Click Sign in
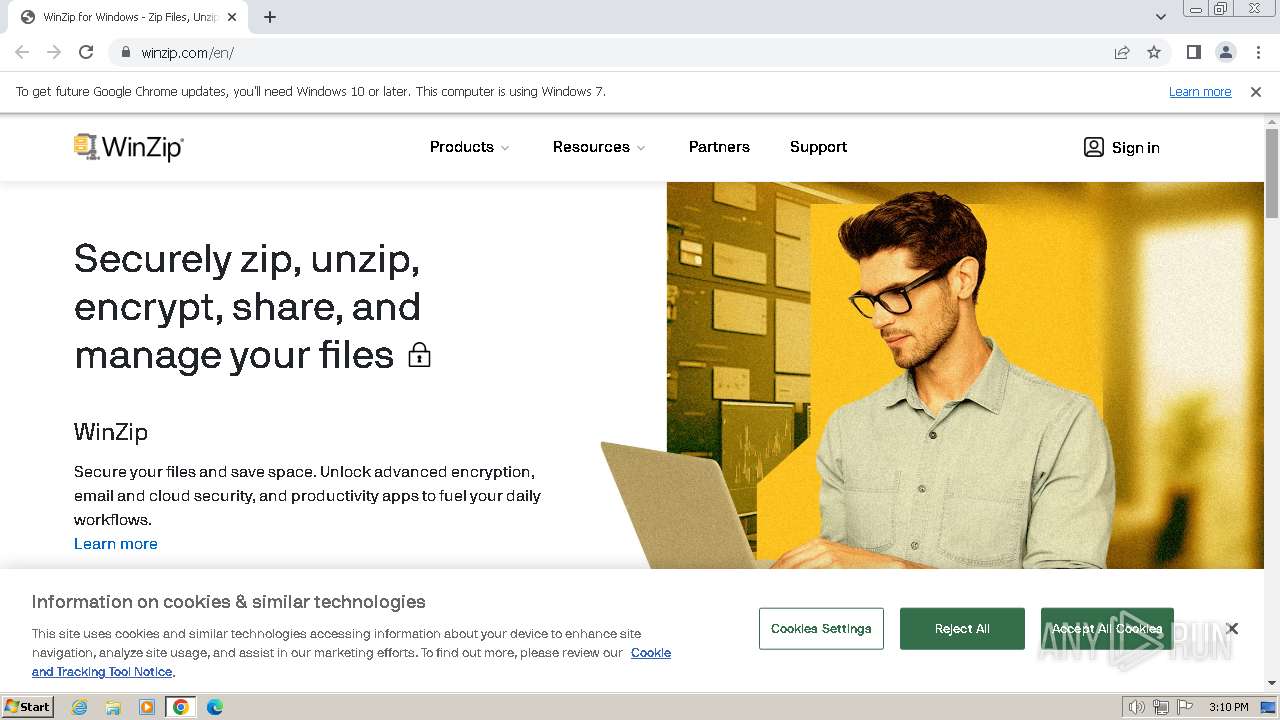 (x=1122, y=147)
